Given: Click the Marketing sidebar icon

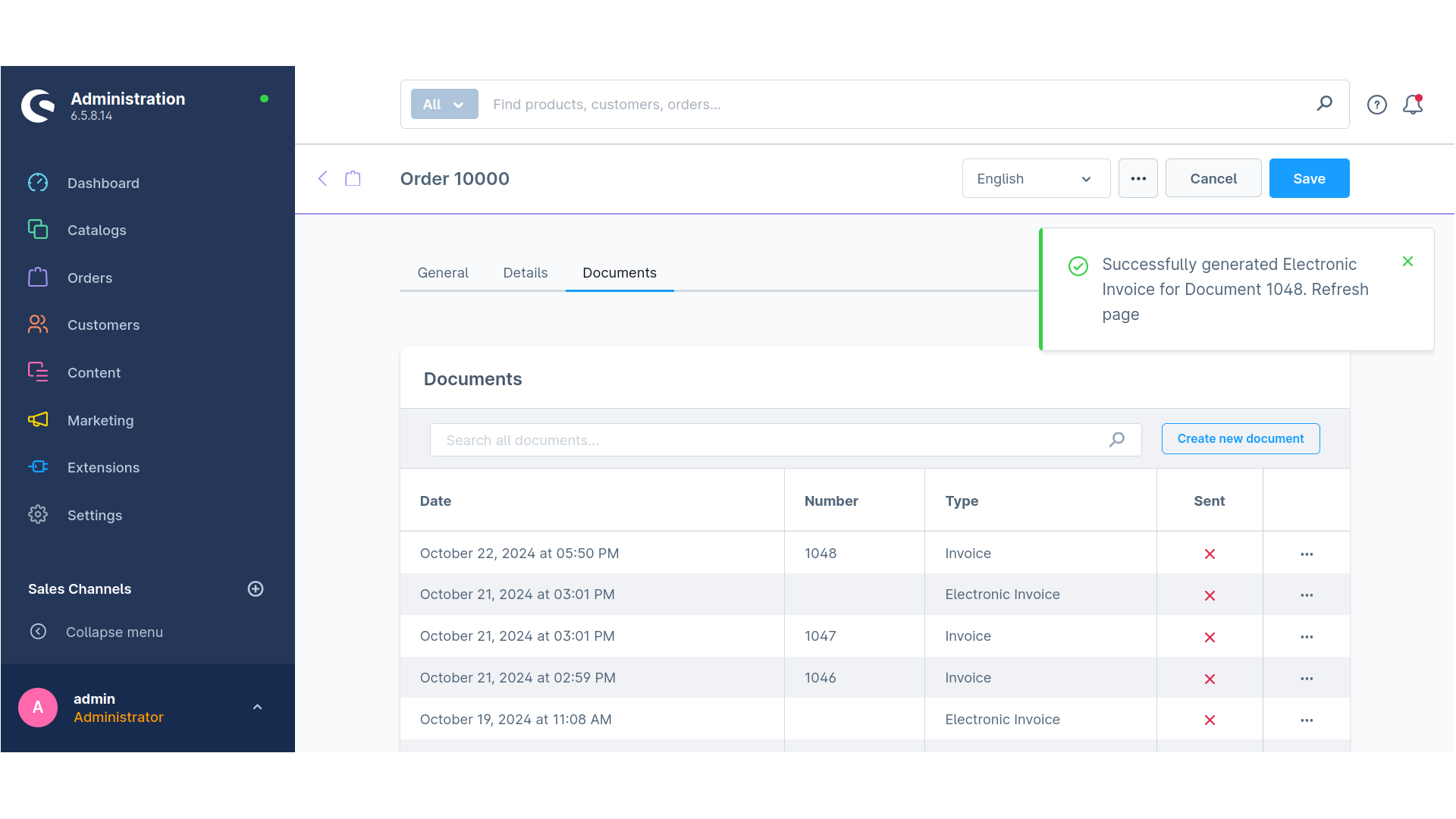Looking at the screenshot, I should pos(38,420).
